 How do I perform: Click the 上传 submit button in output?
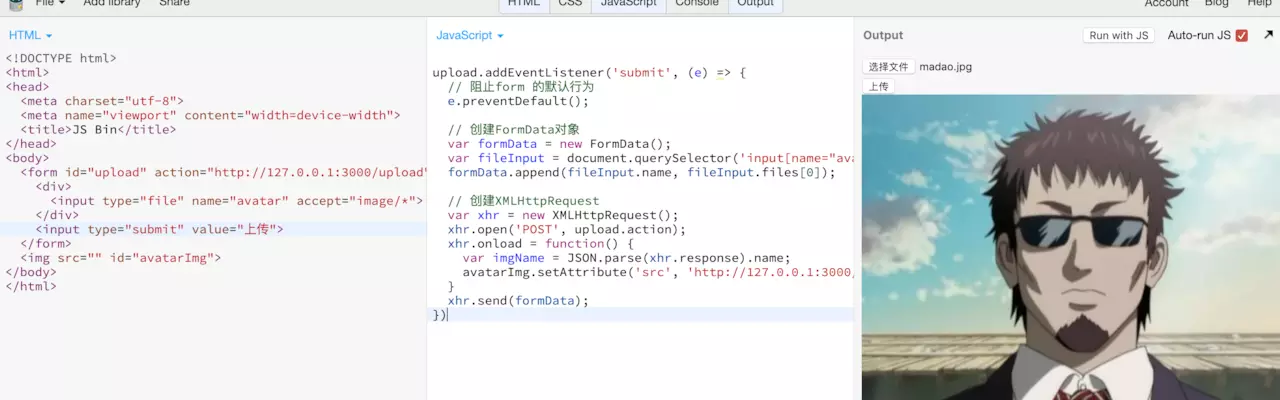point(878,86)
